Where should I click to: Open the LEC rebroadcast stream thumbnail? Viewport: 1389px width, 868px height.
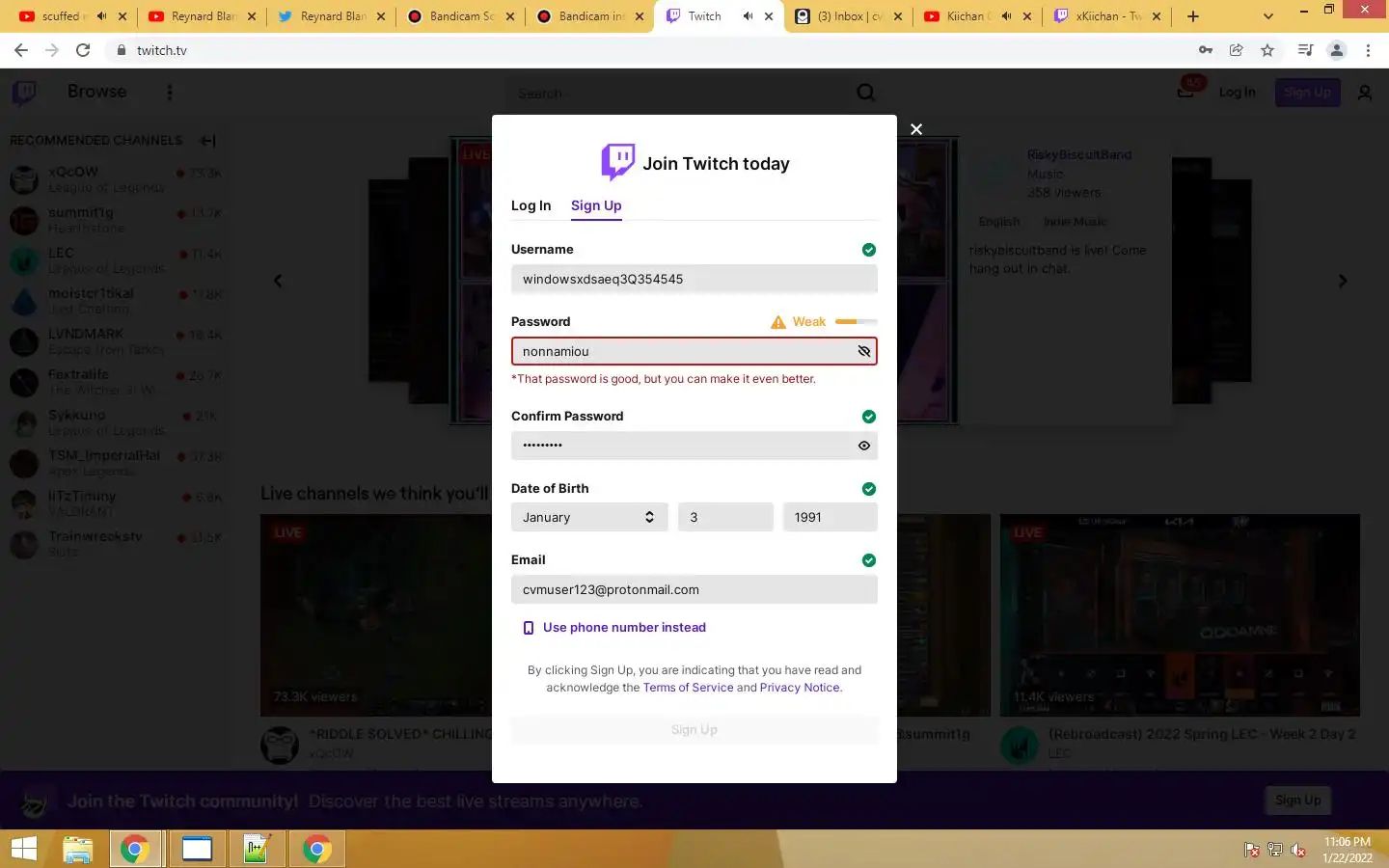(x=1180, y=614)
